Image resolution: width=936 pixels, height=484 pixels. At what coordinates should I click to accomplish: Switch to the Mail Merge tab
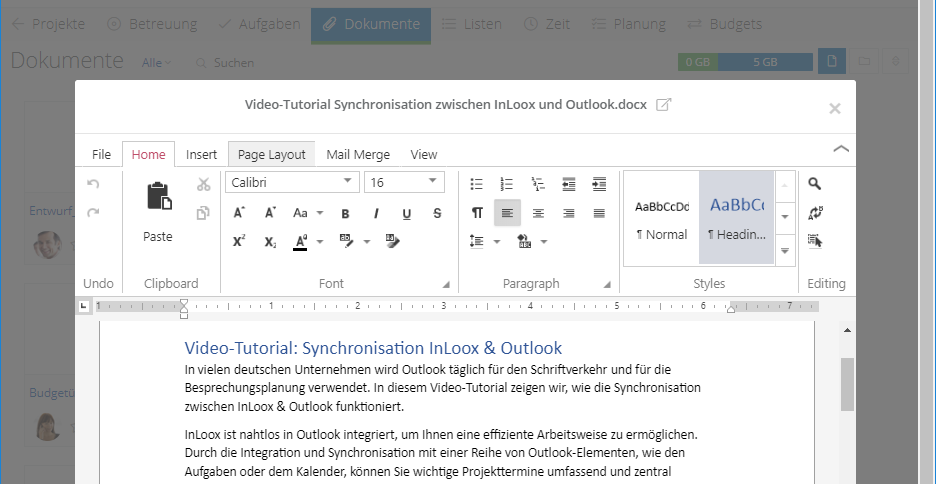pyautogui.click(x=358, y=155)
